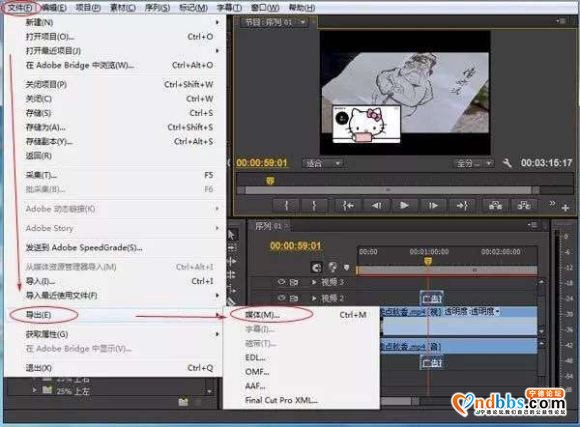Select the 广告 clip on 视频 2 track

[431, 299]
